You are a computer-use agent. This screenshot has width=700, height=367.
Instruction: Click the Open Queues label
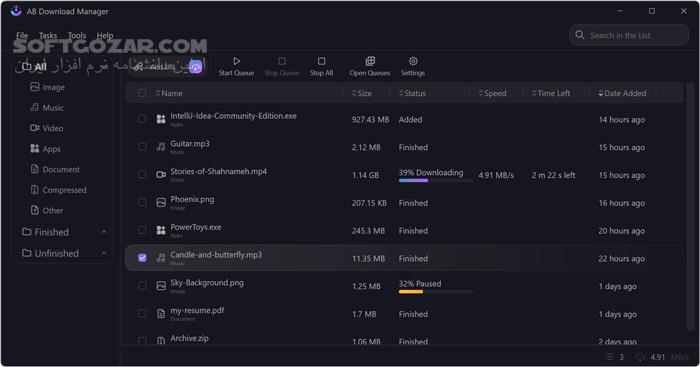click(x=370, y=73)
